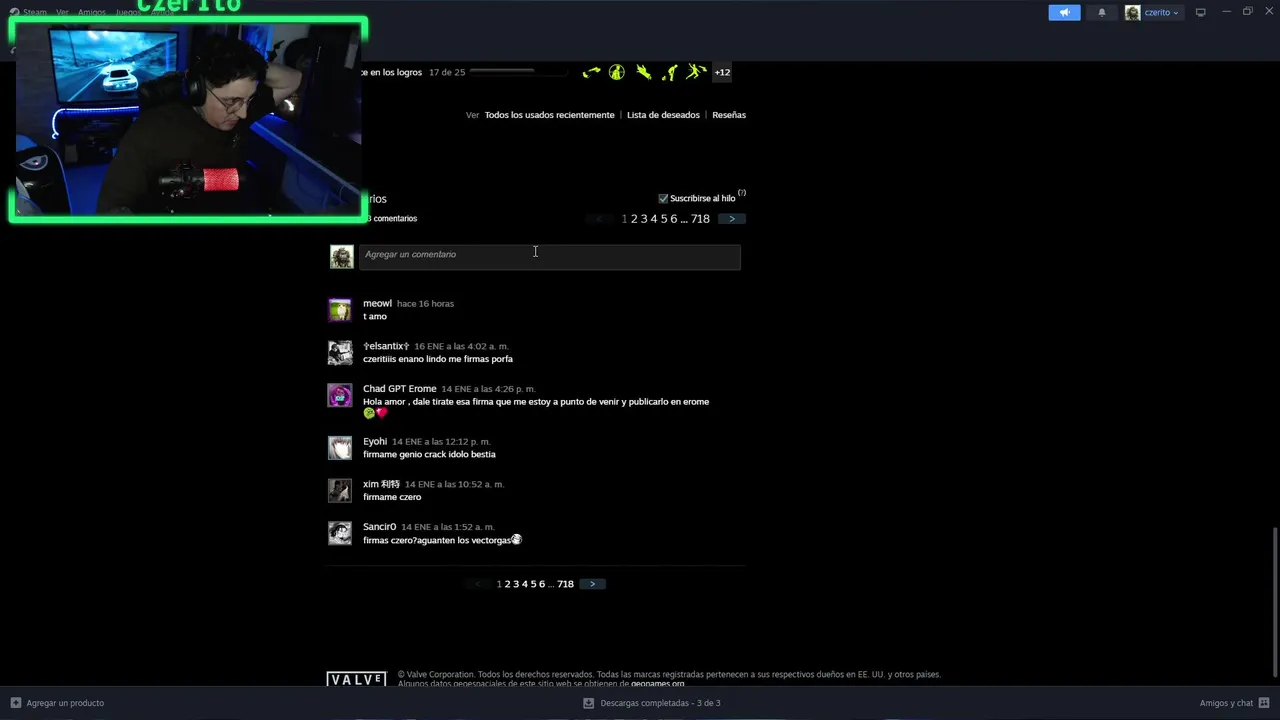The image size is (1280, 720).
Task: Open meowl's profile avatar
Action: 340,310
